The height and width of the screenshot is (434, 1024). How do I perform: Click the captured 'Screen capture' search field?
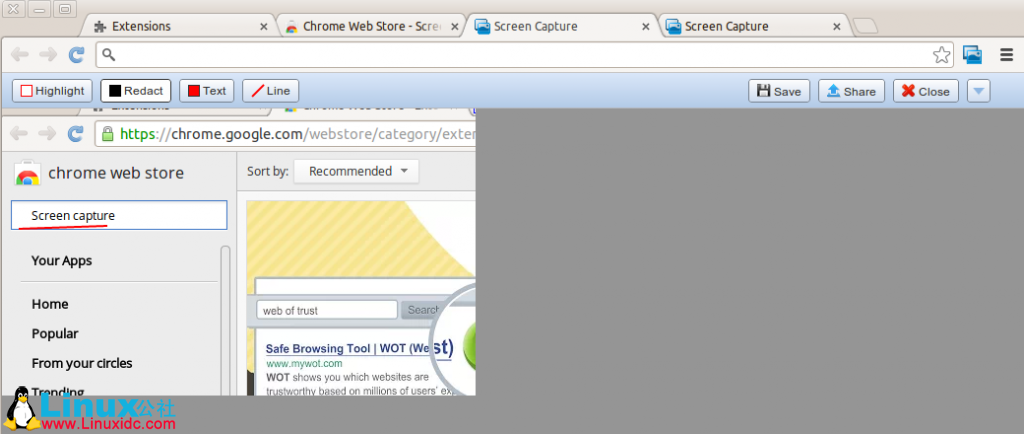tap(119, 215)
